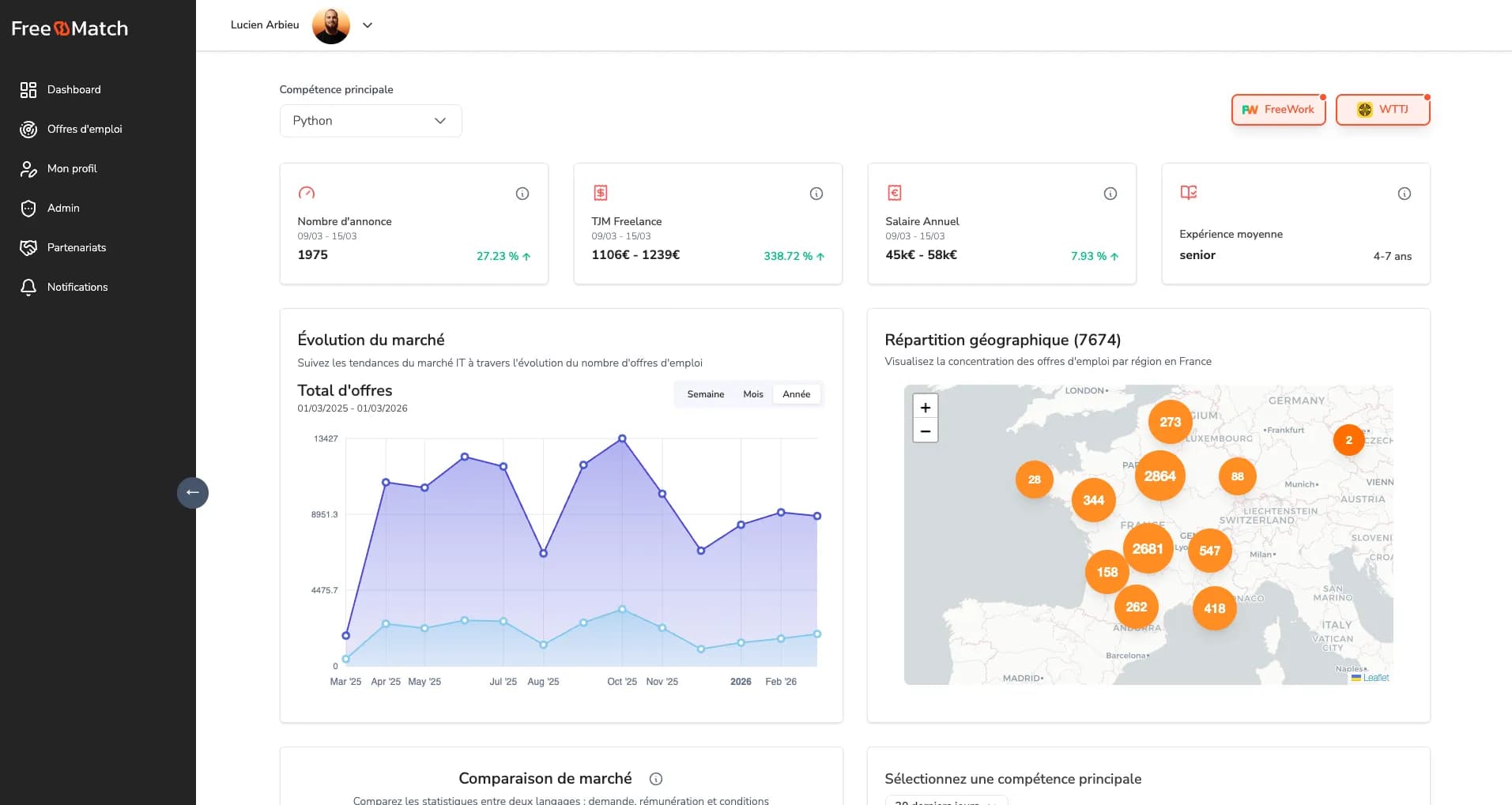Go to Partenariats page
The height and width of the screenshot is (805, 1512).
tap(77, 247)
